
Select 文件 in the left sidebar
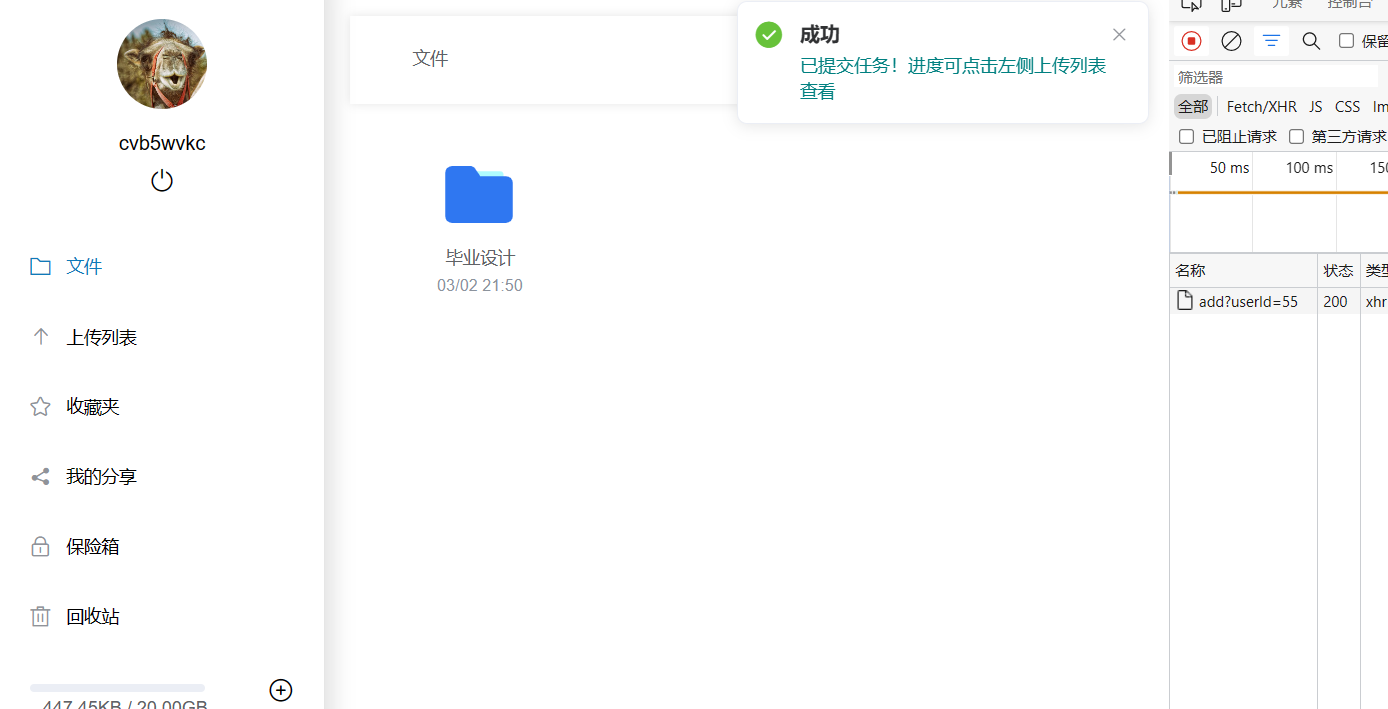coord(84,266)
